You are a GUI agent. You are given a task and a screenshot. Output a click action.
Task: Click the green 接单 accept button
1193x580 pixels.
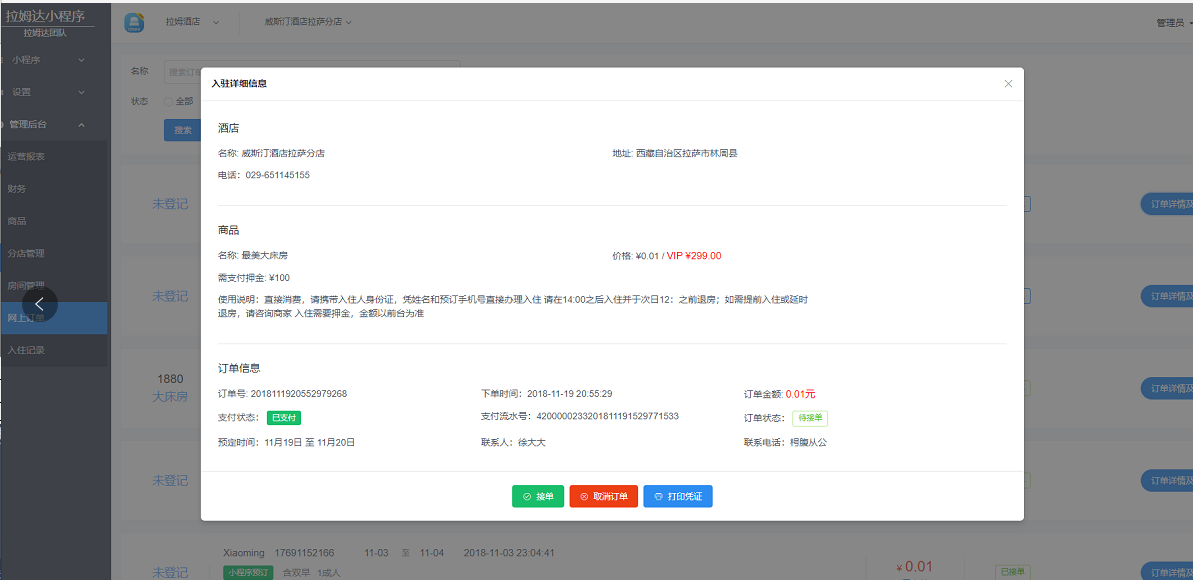(538, 496)
